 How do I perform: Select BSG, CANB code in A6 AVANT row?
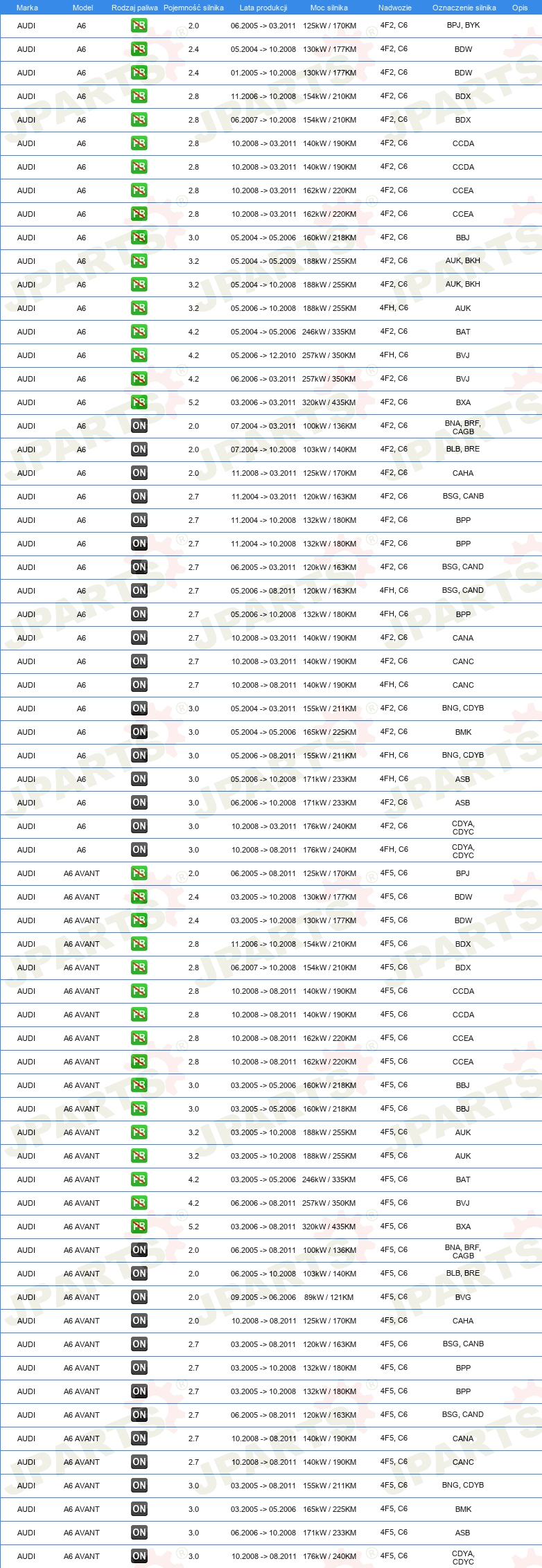click(x=463, y=1344)
